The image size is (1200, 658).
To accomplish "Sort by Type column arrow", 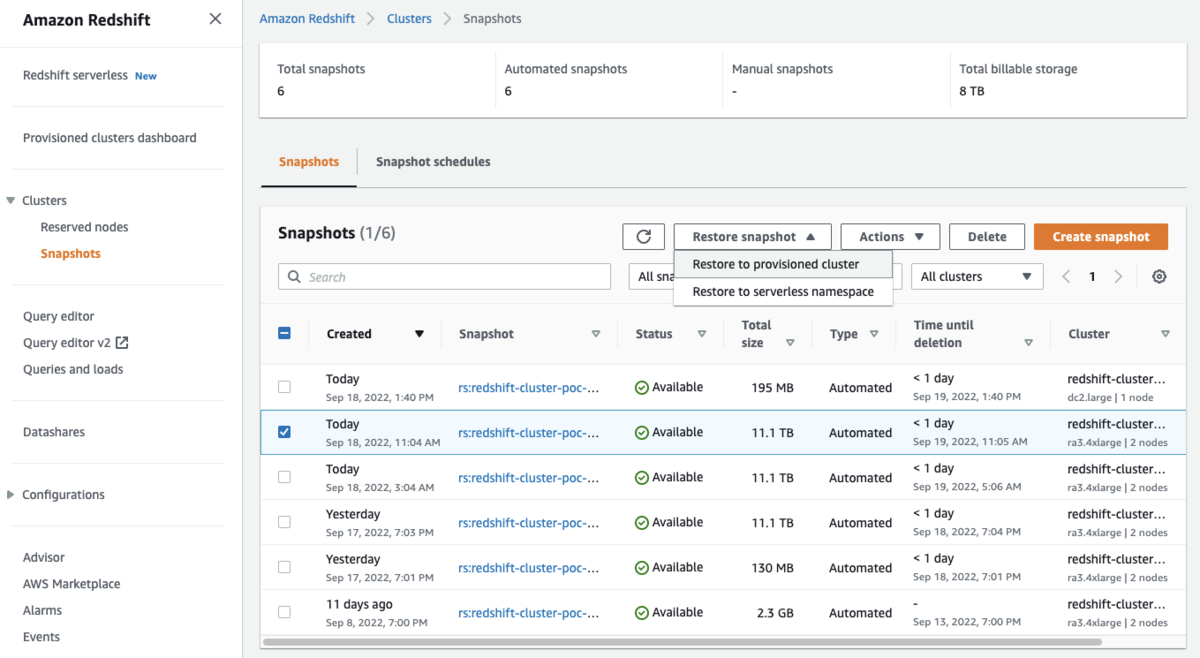I will (874, 334).
